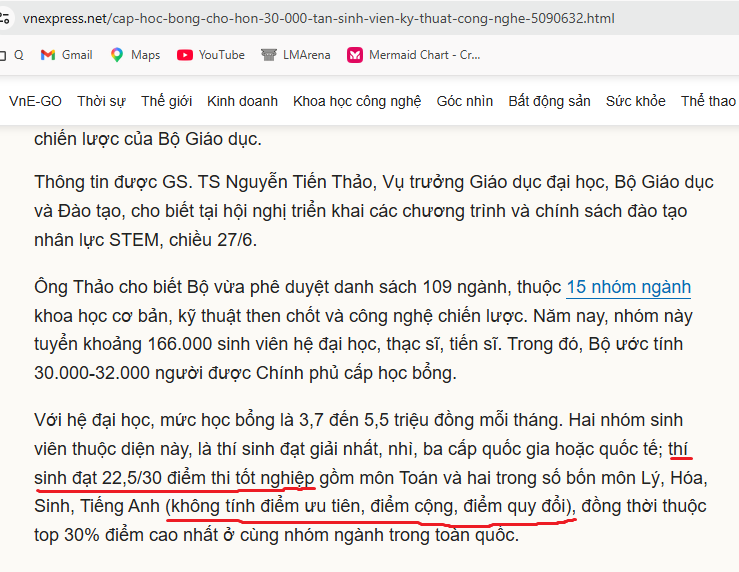Click the vnexpress.net address bar URL
Viewport: 739px width, 572px height.
(319, 18)
